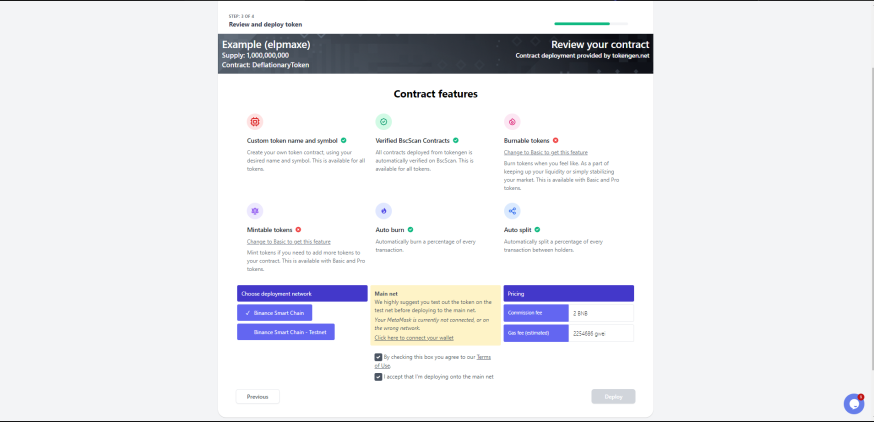Open the chat support bubble icon

(x=853, y=404)
